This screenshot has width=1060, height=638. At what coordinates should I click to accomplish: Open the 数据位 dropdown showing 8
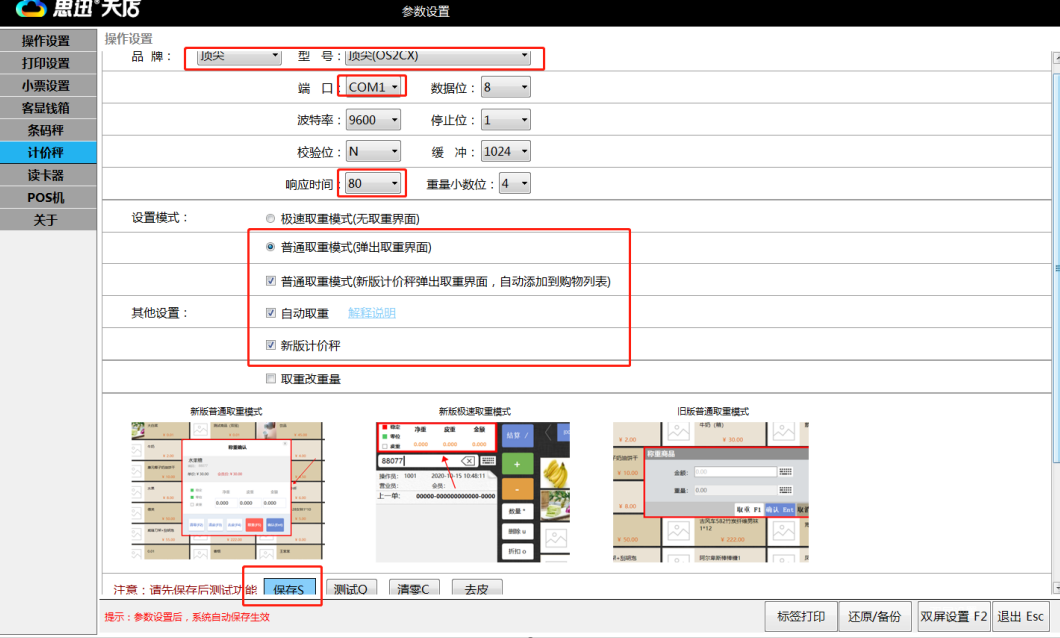506,87
